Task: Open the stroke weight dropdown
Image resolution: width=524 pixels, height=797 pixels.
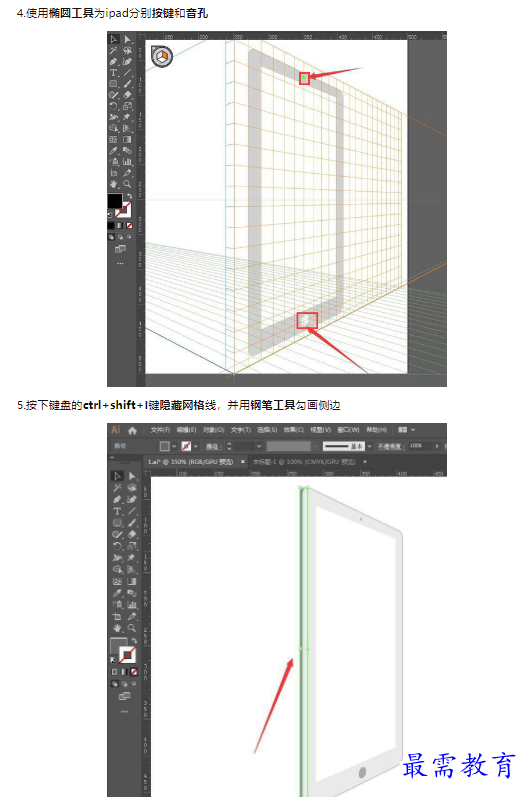Action: [x=259, y=446]
